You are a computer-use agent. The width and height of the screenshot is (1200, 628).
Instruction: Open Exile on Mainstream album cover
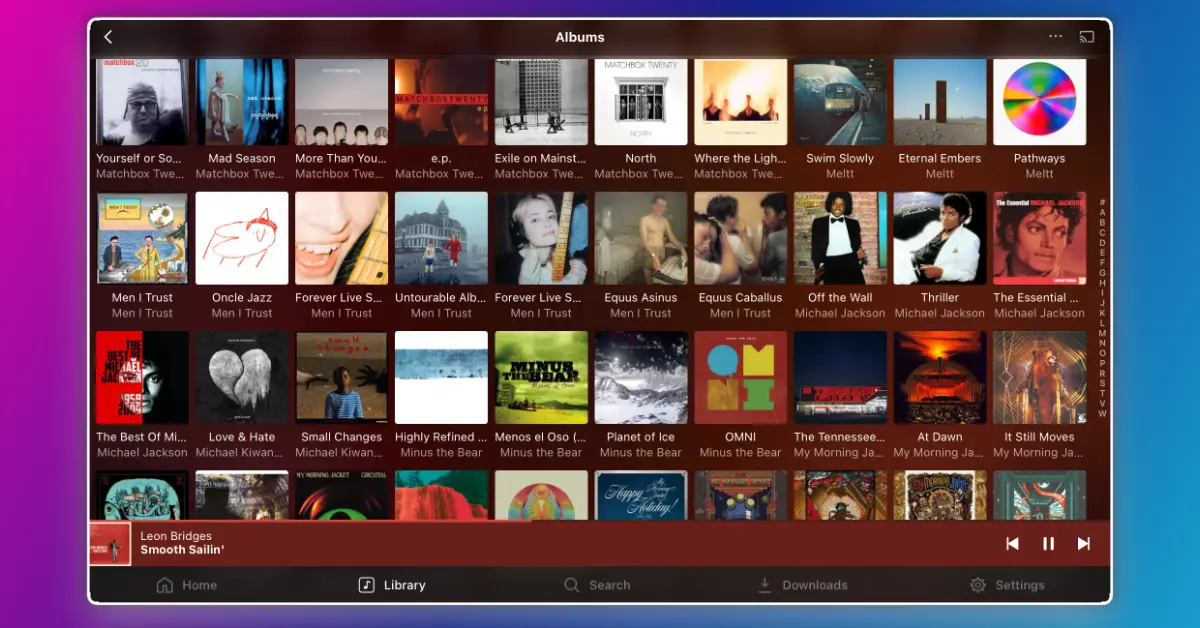541,102
